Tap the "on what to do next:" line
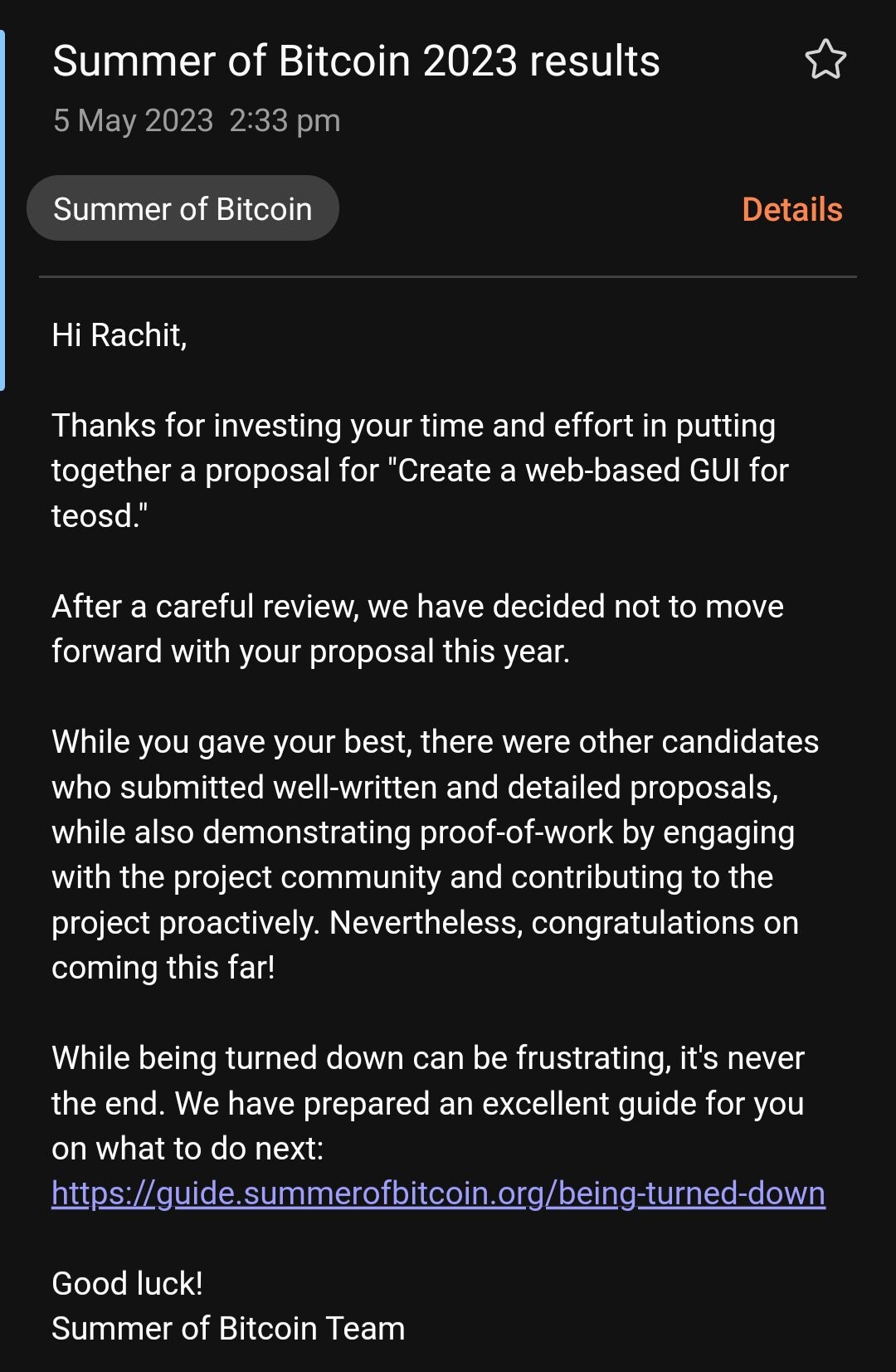Viewport: 896px width, 1372px height. click(187, 1149)
